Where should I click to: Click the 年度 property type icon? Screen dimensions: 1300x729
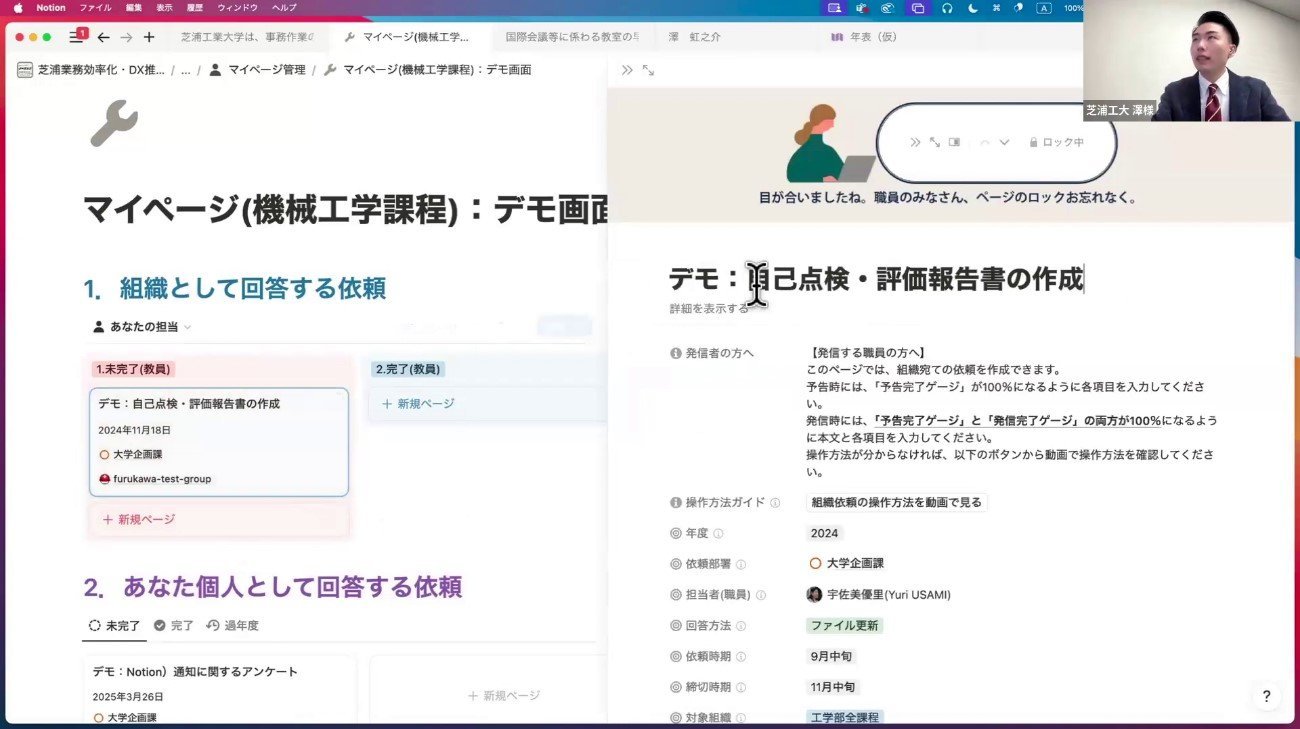676,534
